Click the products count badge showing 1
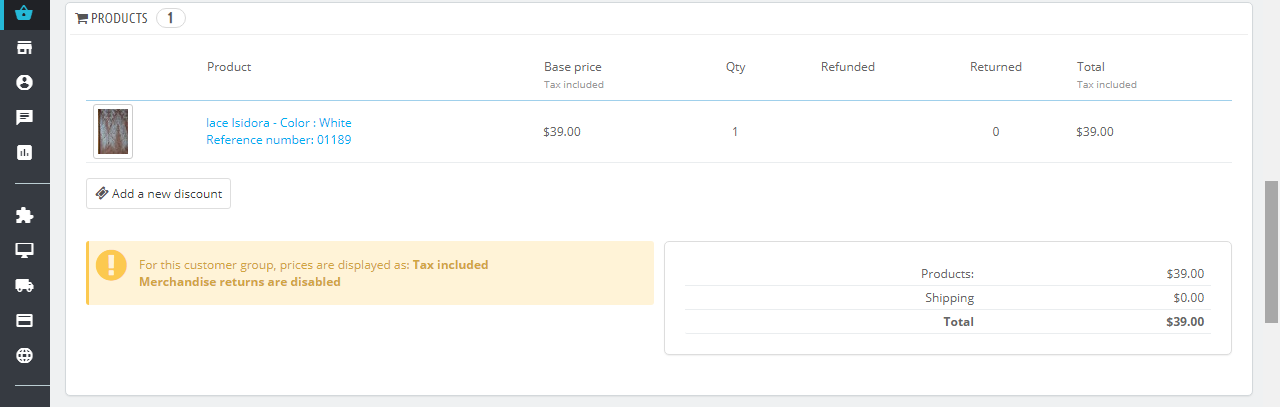Viewport: 1280px width, 407px height. pyautogui.click(x=170, y=18)
